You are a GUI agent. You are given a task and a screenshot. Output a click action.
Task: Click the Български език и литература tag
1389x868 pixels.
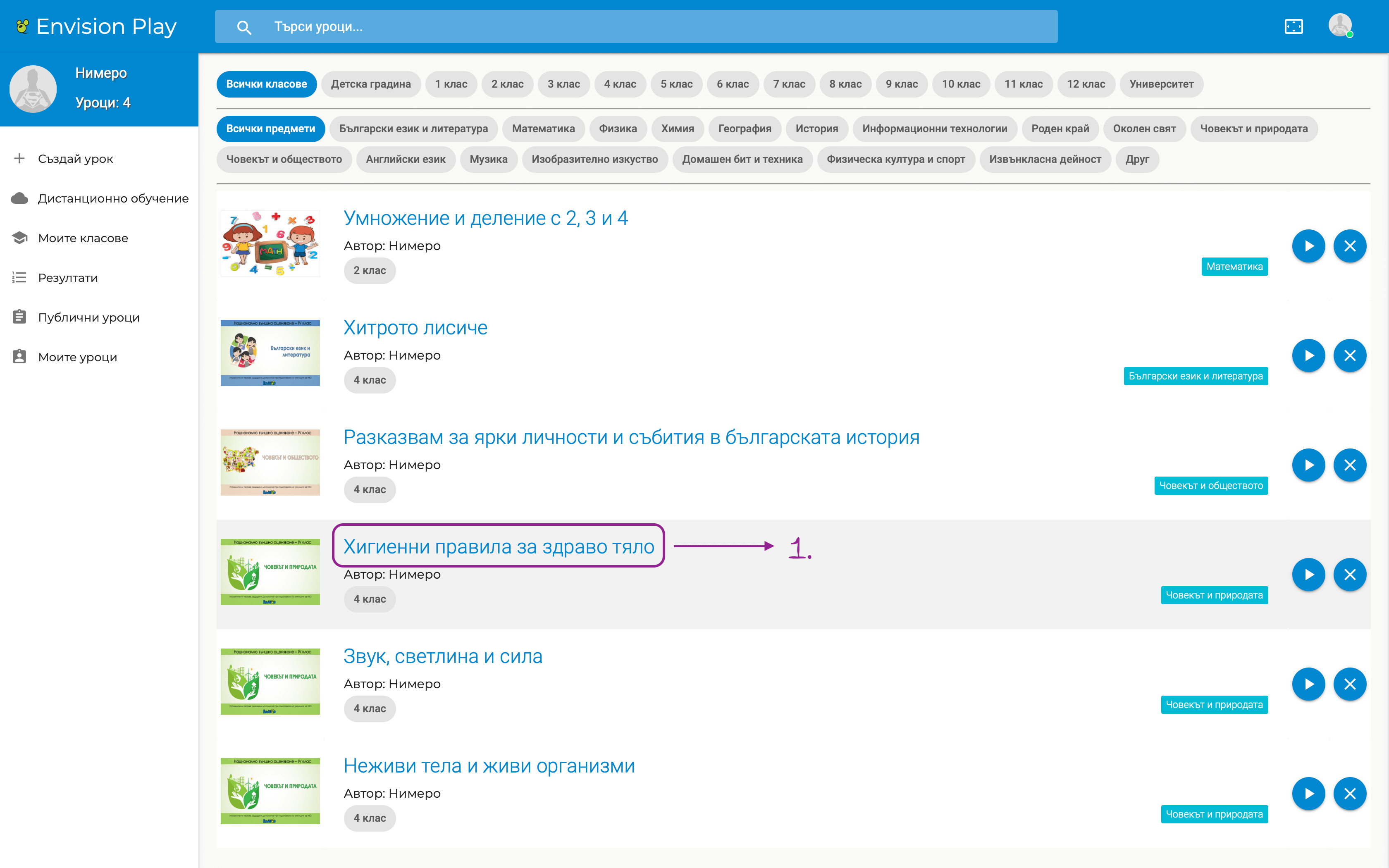pos(1195,376)
